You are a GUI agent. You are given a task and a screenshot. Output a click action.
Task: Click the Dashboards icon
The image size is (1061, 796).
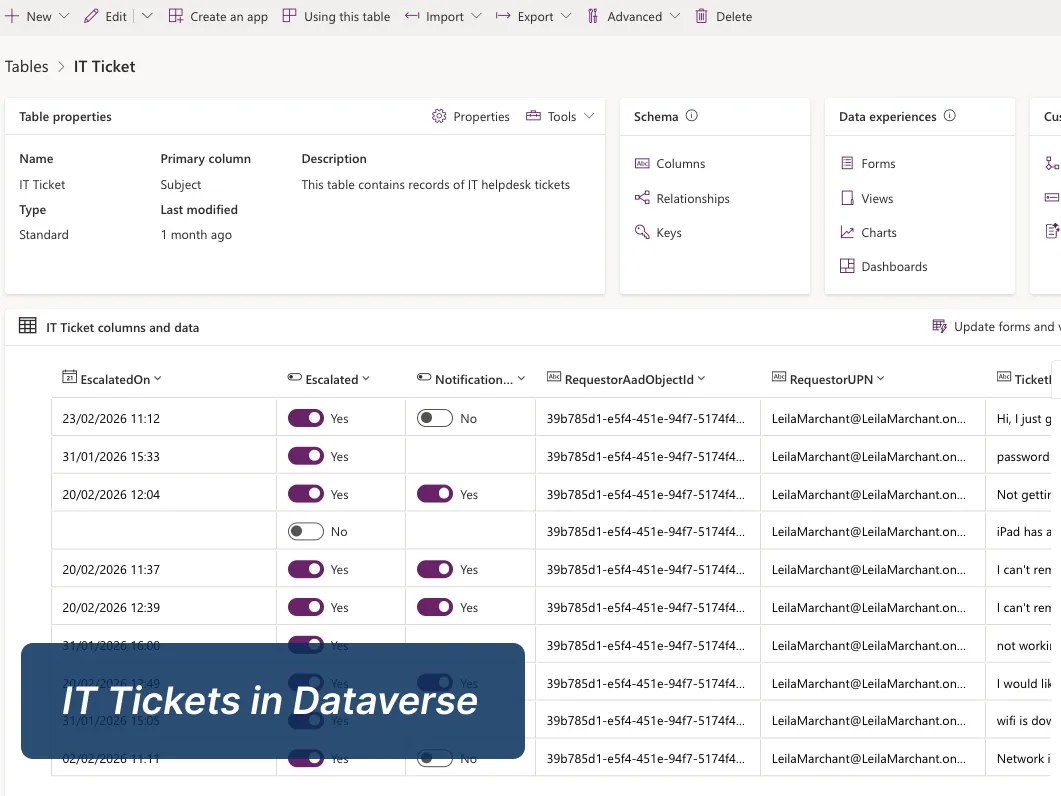pyautogui.click(x=847, y=266)
